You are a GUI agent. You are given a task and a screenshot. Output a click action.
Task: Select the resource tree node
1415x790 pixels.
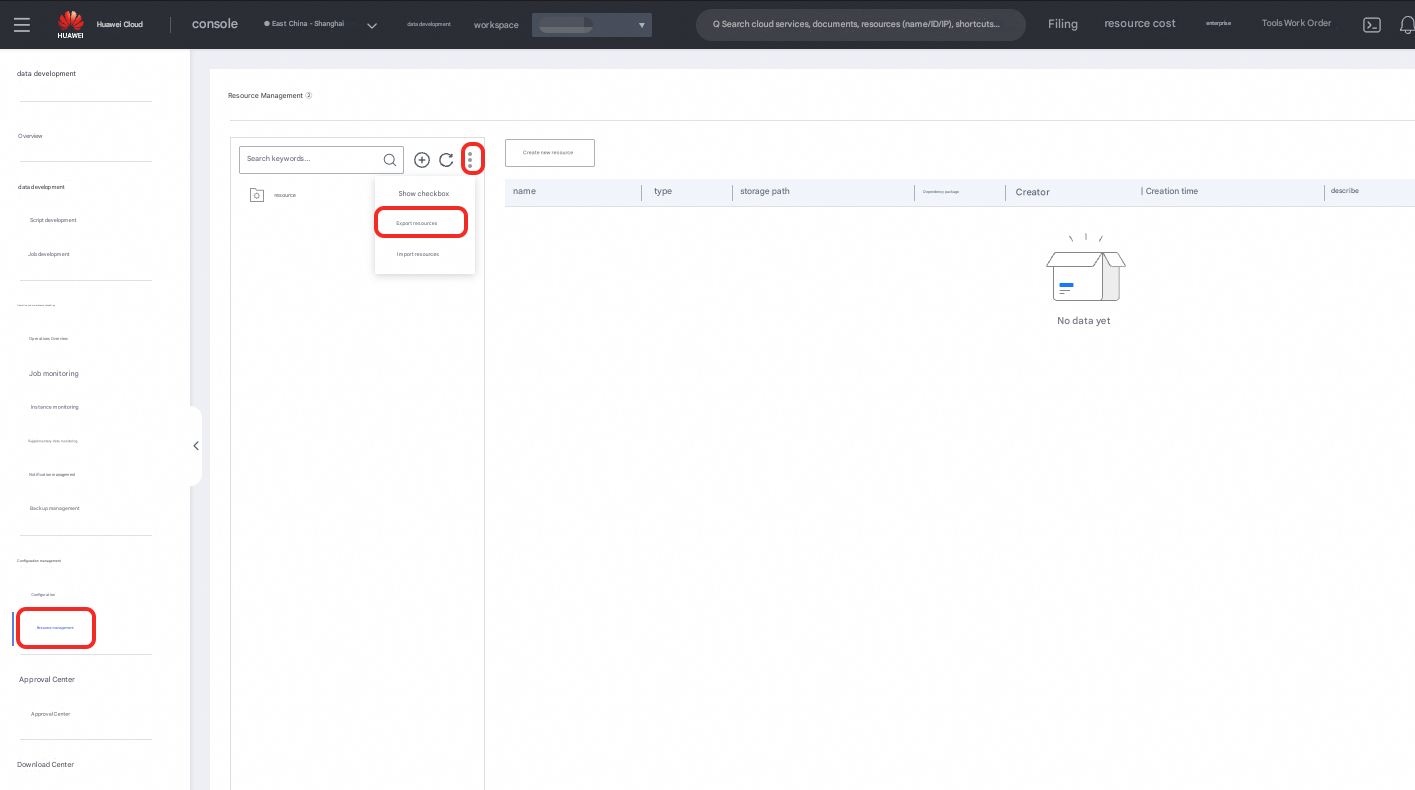pyautogui.click(x=285, y=195)
